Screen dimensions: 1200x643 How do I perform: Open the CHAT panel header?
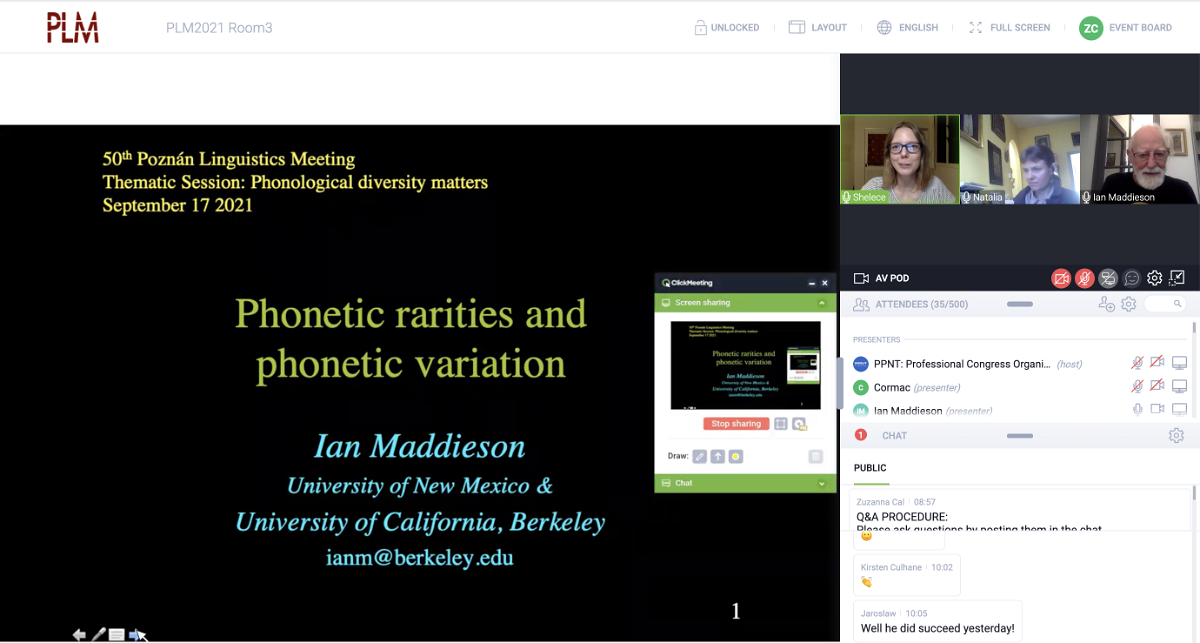click(x=1020, y=436)
